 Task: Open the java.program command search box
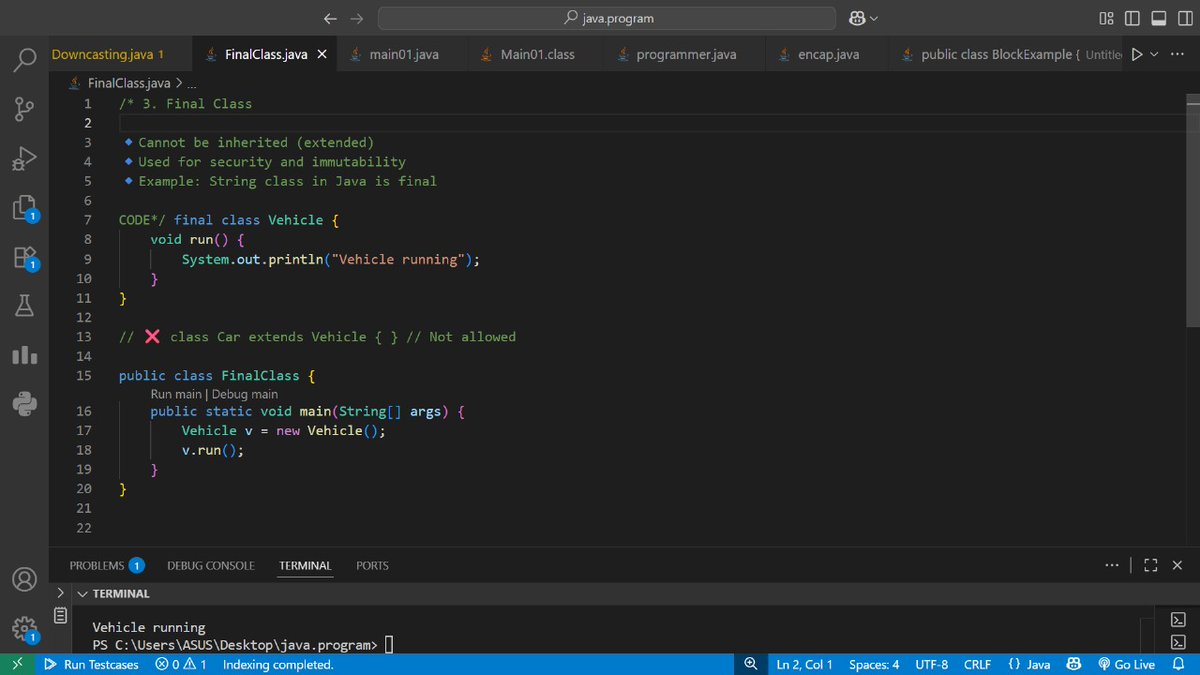[607, 18]
